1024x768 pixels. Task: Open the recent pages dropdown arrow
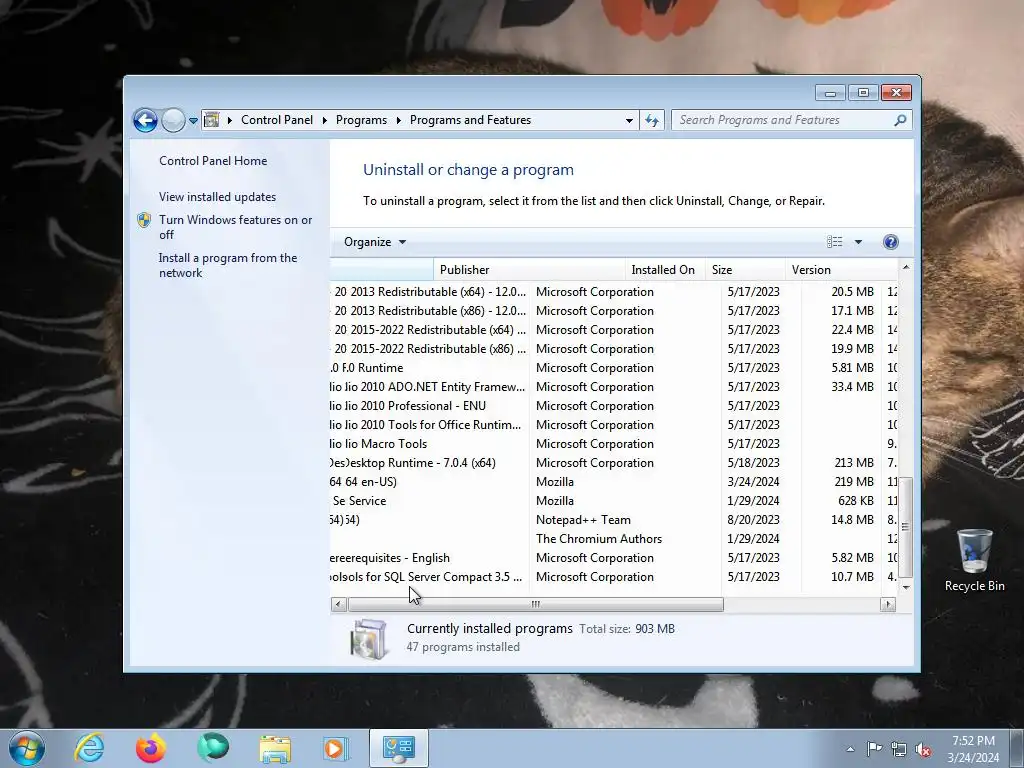[x=193, y=121]
